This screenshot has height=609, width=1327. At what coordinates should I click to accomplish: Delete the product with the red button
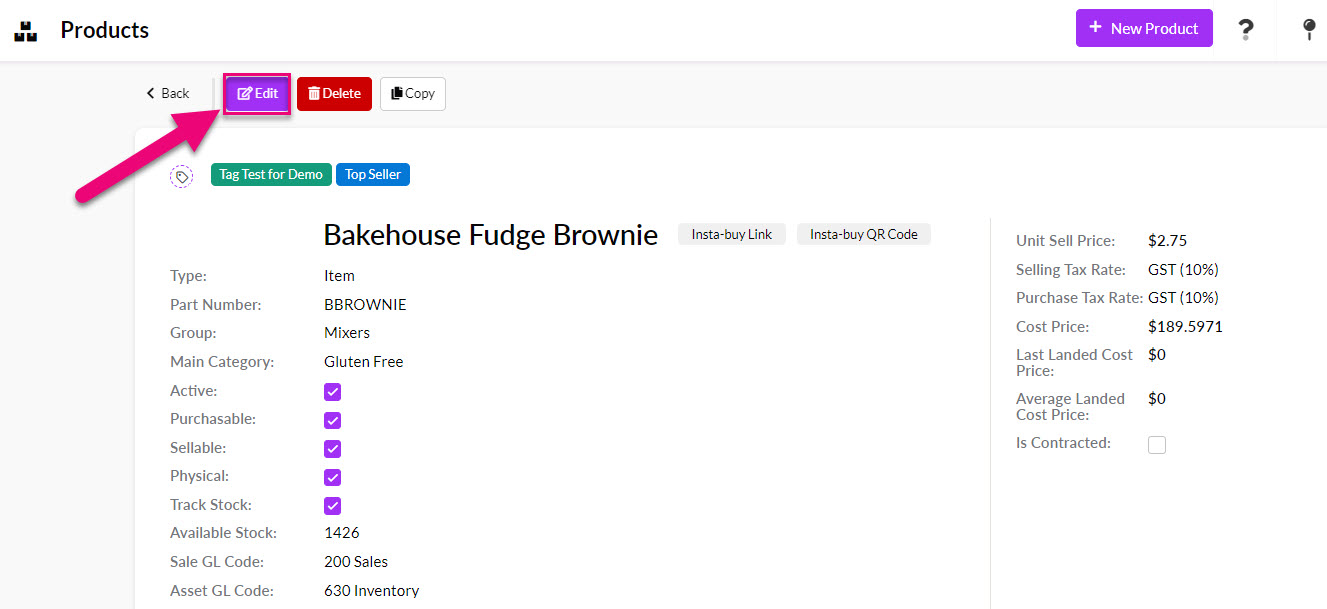click(334, 94)
